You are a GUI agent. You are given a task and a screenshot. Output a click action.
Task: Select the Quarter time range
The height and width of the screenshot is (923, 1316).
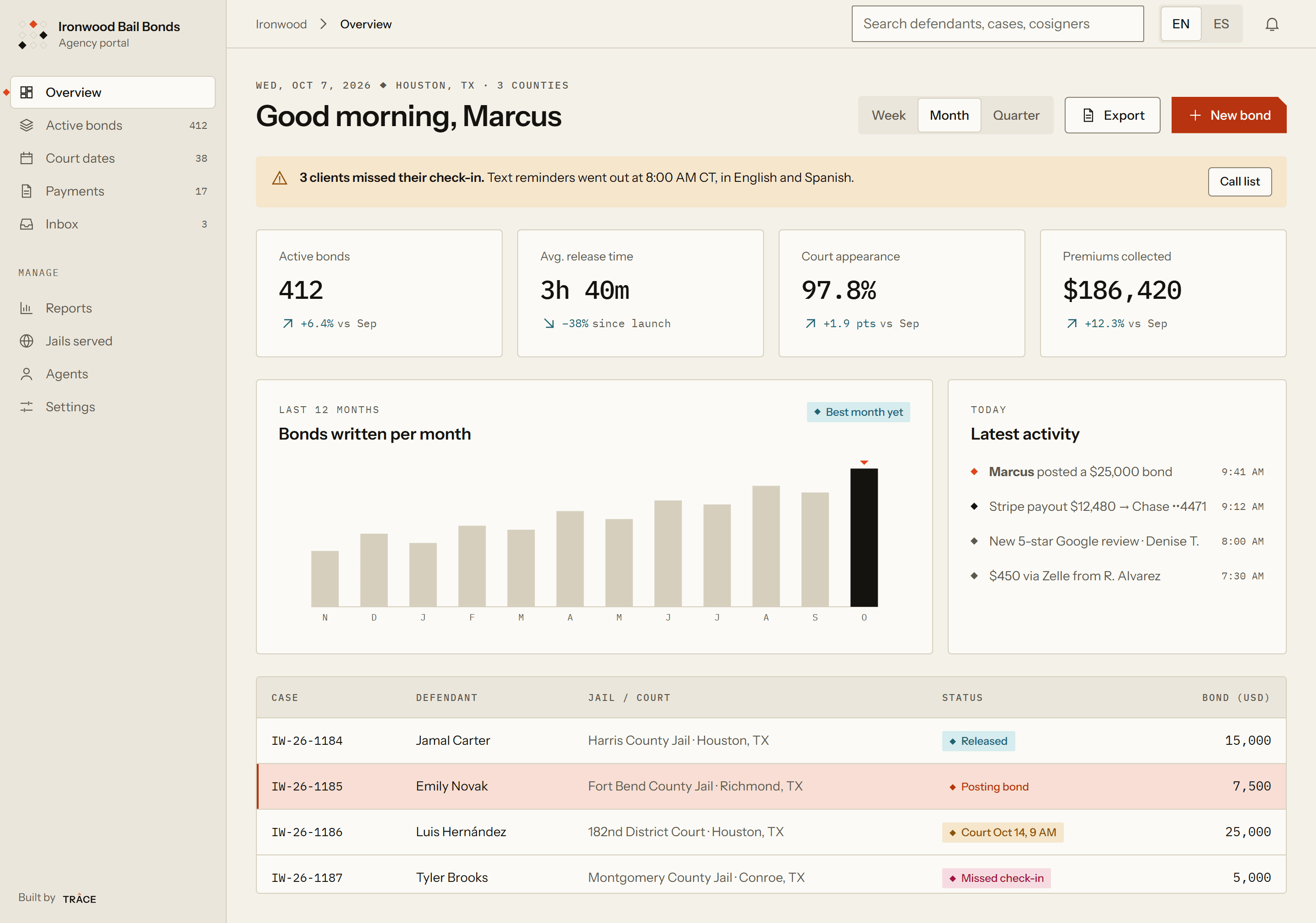pyautogui.click(x=1016, y=115)
